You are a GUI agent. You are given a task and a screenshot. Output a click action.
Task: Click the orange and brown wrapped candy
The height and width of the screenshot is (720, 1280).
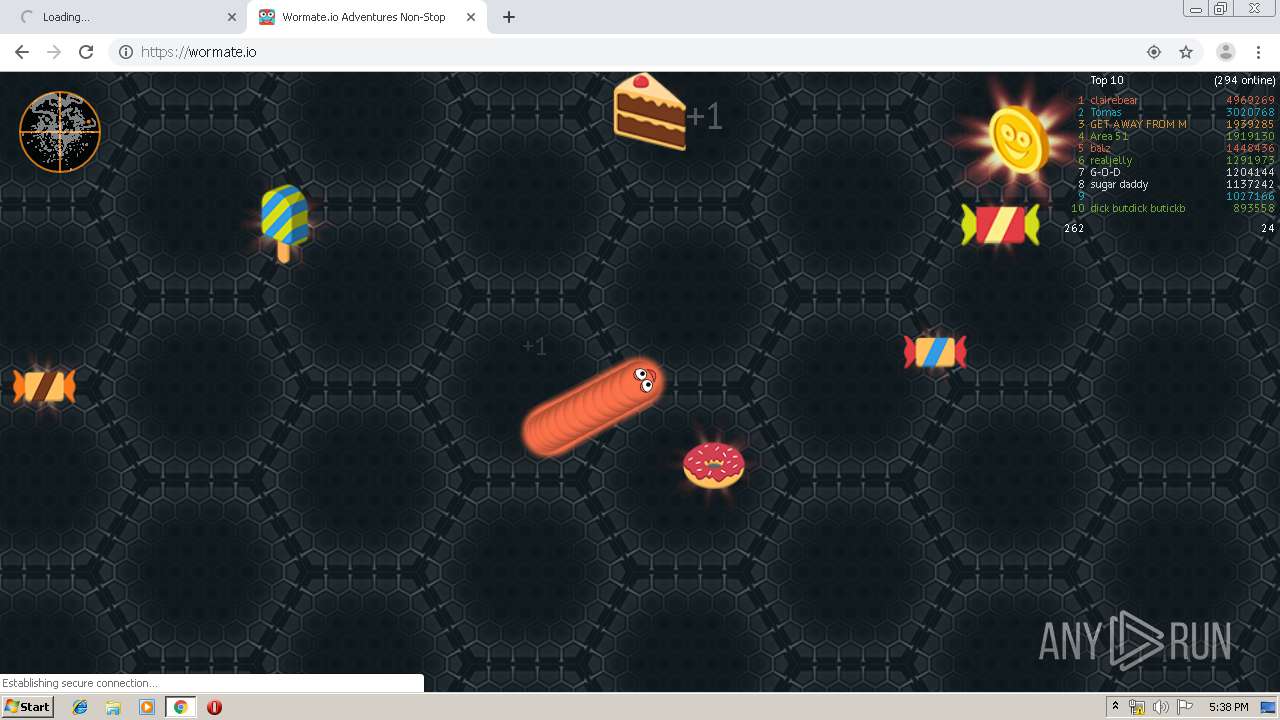44,386
